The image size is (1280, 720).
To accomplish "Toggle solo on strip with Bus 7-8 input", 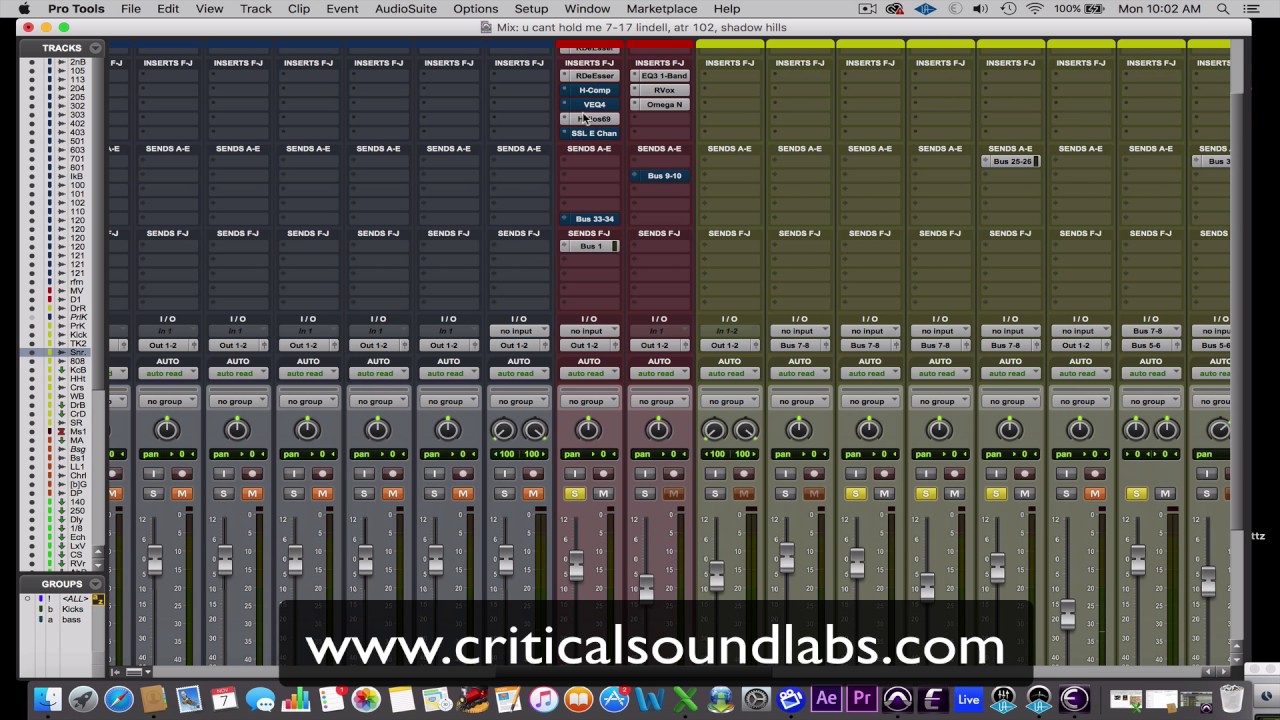I will click(1136, 493).
